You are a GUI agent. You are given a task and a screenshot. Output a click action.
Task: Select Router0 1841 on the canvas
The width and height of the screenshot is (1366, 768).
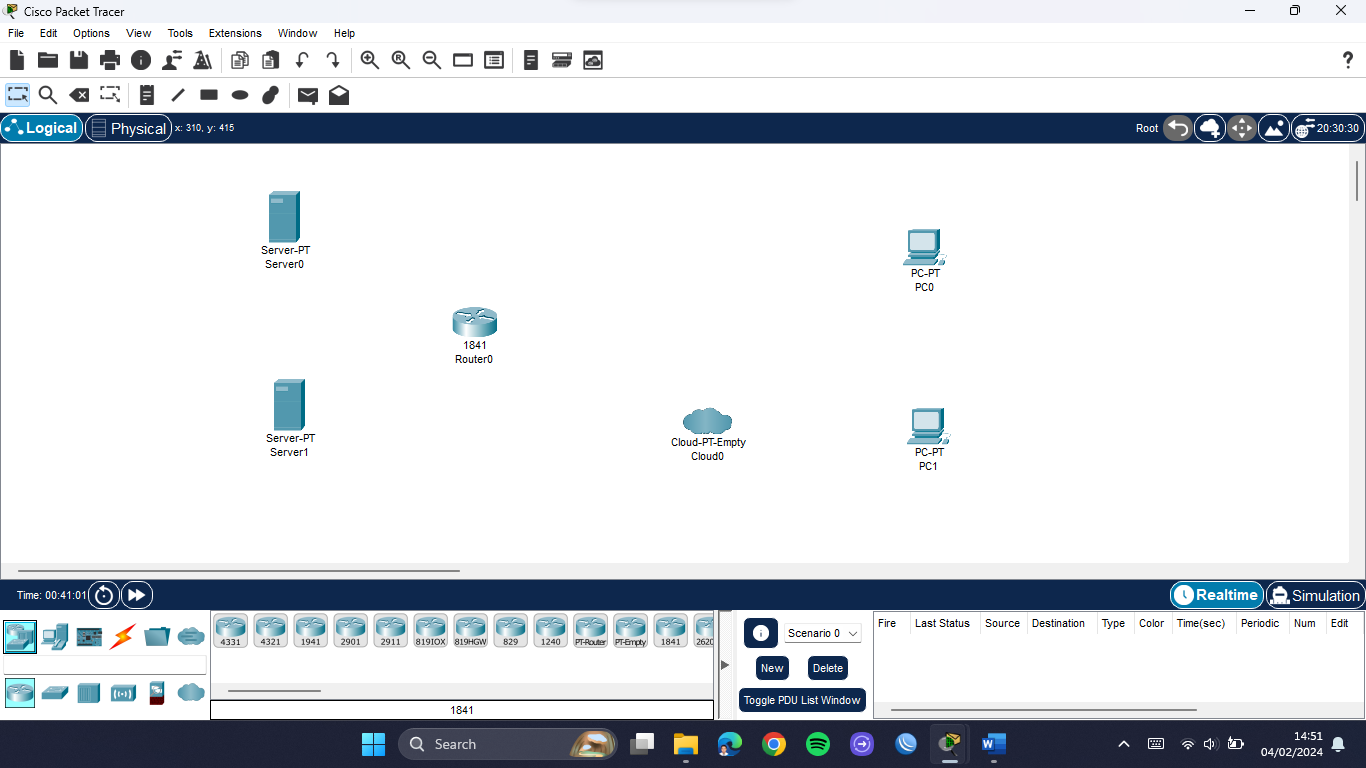point(474,322)
